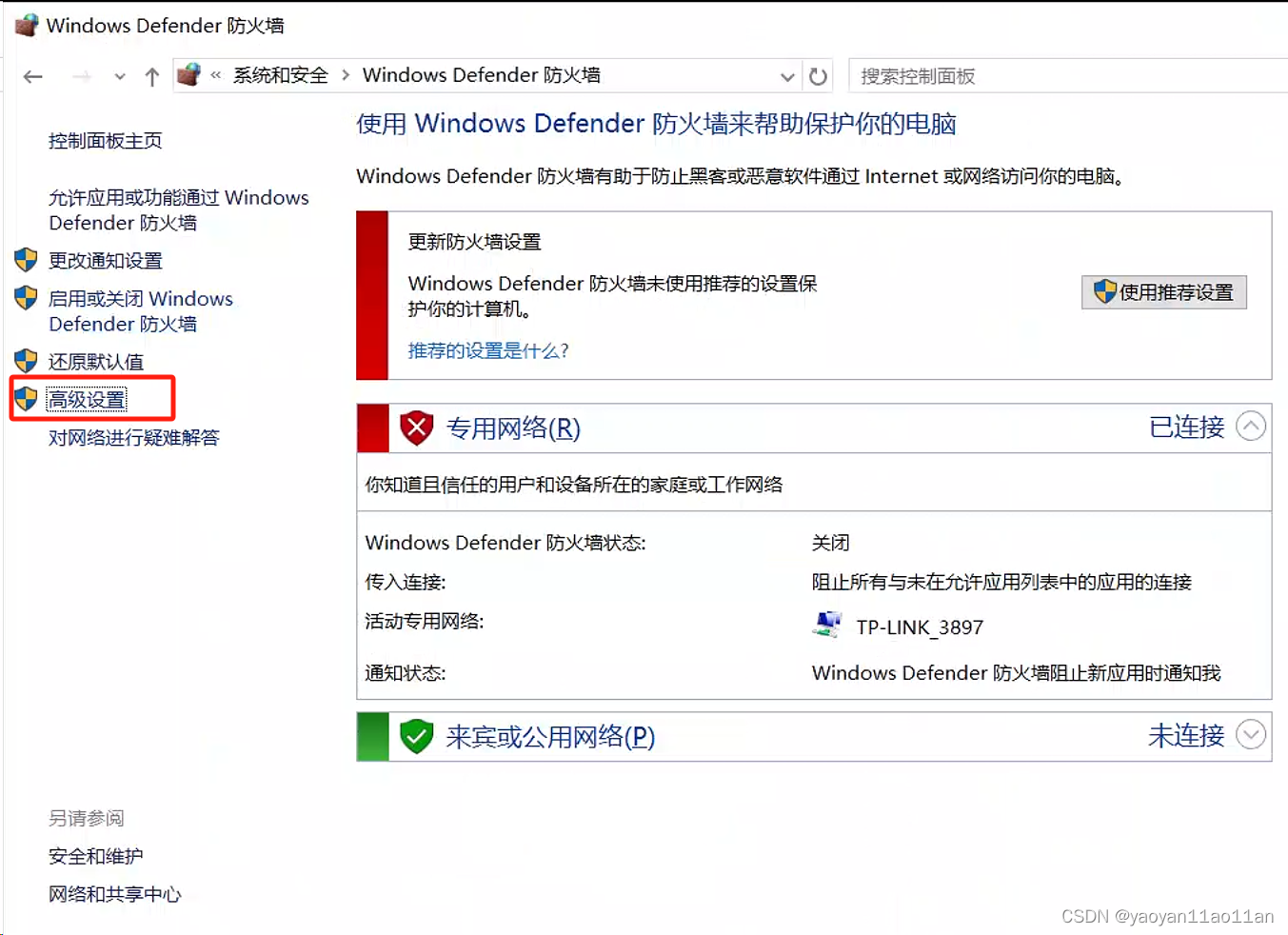Click 系统和安全 breadcrumb
Screen dimensions: 1288x935
(x=281, y=75)
